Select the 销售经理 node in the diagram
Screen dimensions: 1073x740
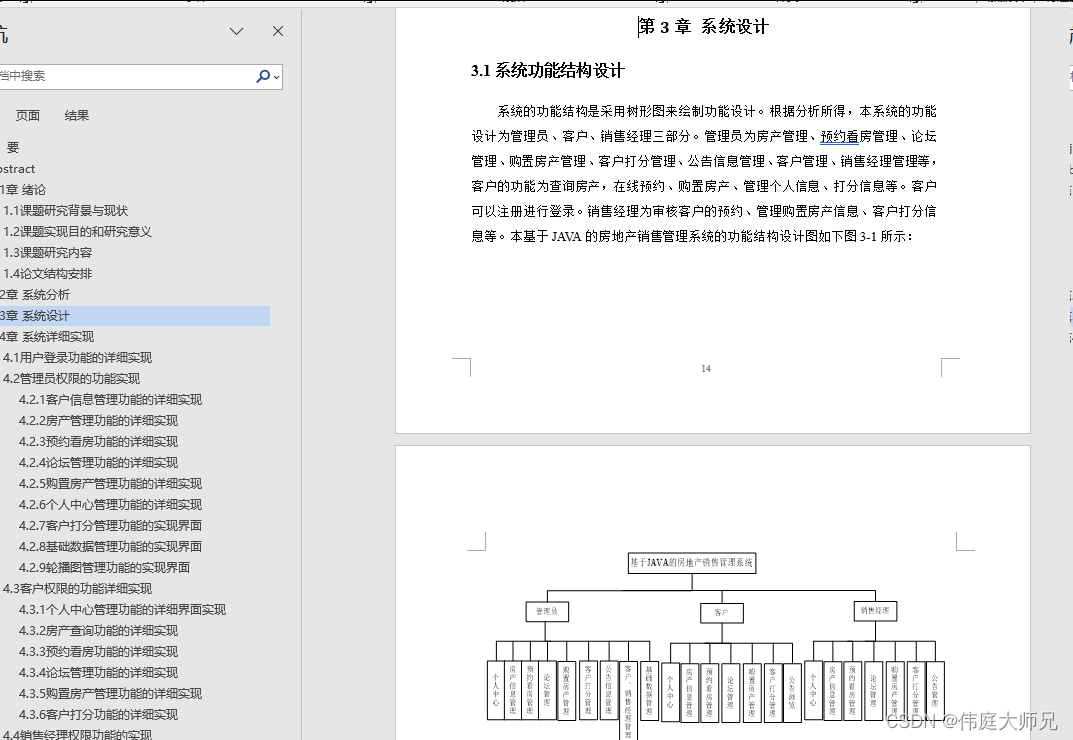875,611
